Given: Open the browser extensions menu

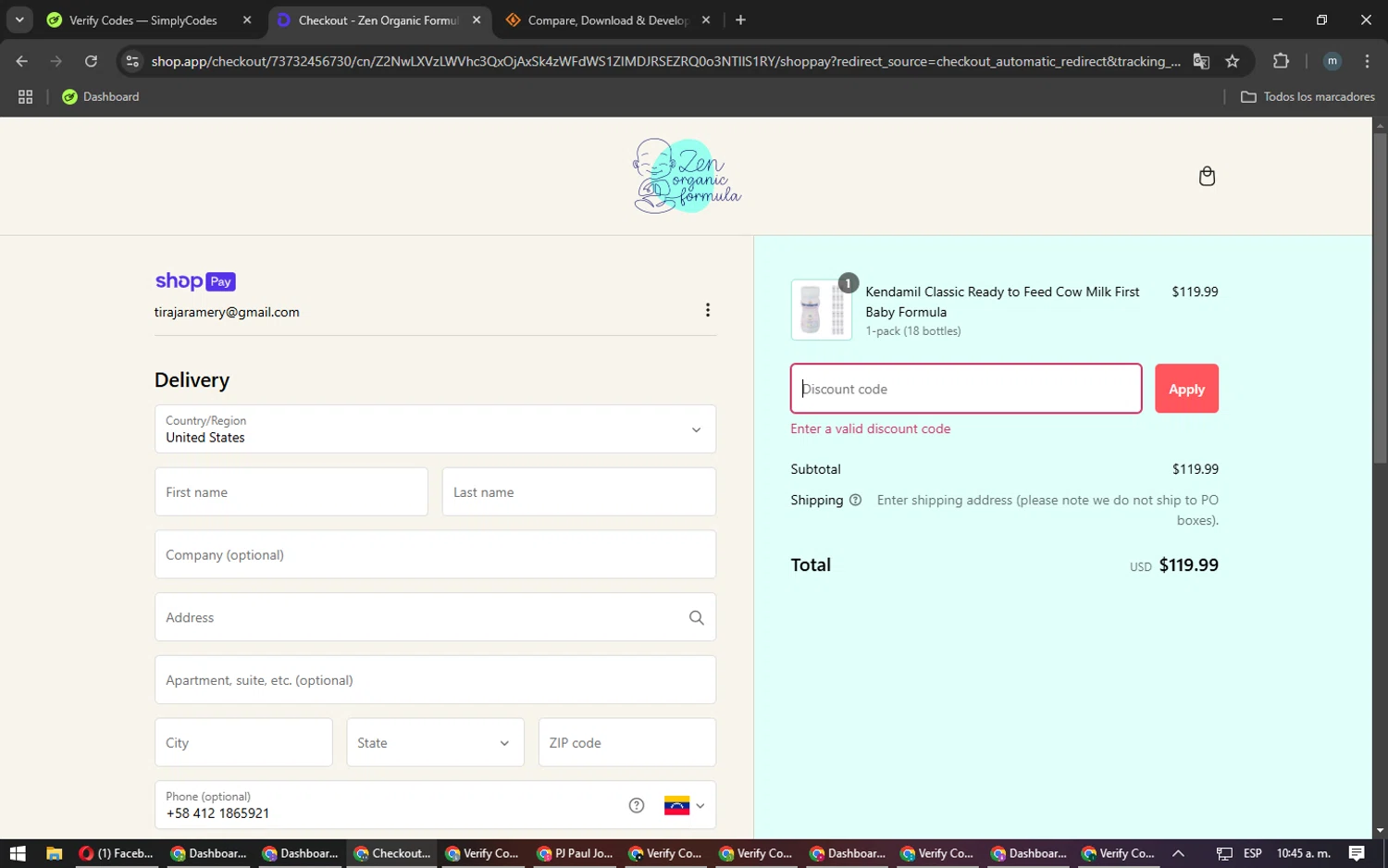Looking at the screenshot, I should (1281, 61).
